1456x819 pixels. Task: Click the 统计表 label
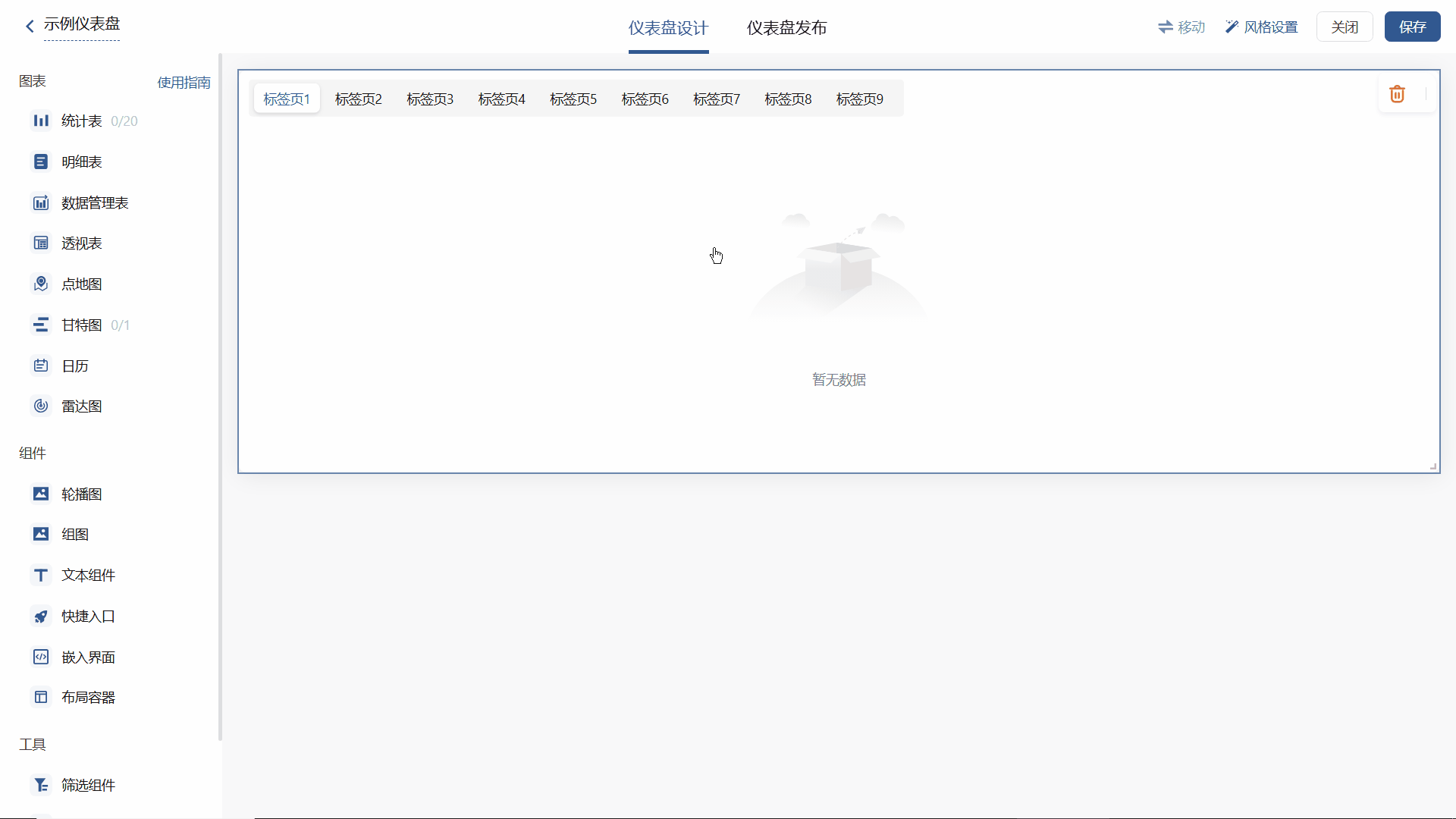point(82,121)
